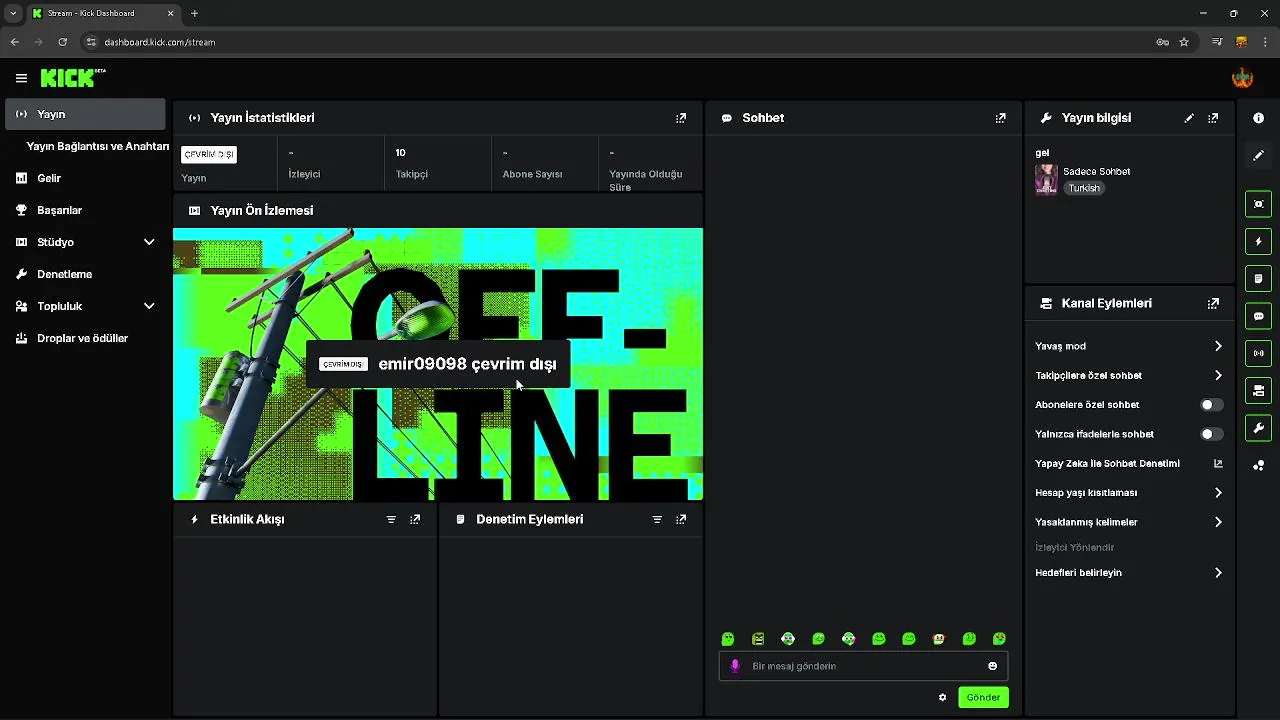Pop out the Yayın bilgisi panel

click(x=1213, y=118)
